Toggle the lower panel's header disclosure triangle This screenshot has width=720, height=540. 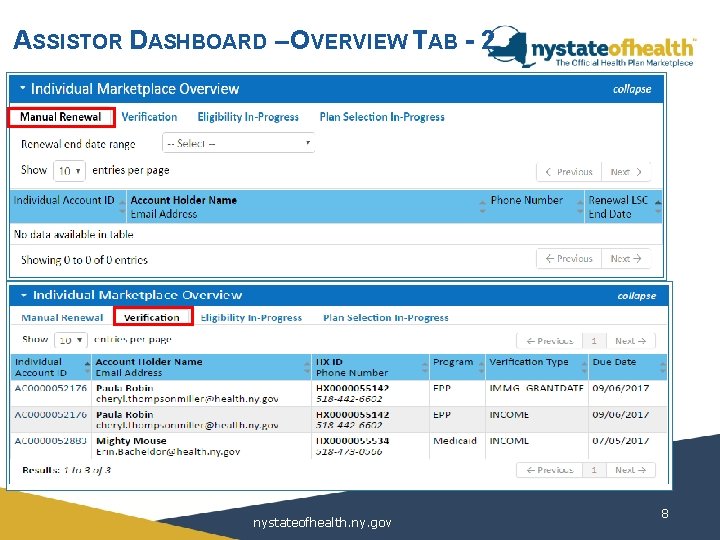[x=24, y=295]
